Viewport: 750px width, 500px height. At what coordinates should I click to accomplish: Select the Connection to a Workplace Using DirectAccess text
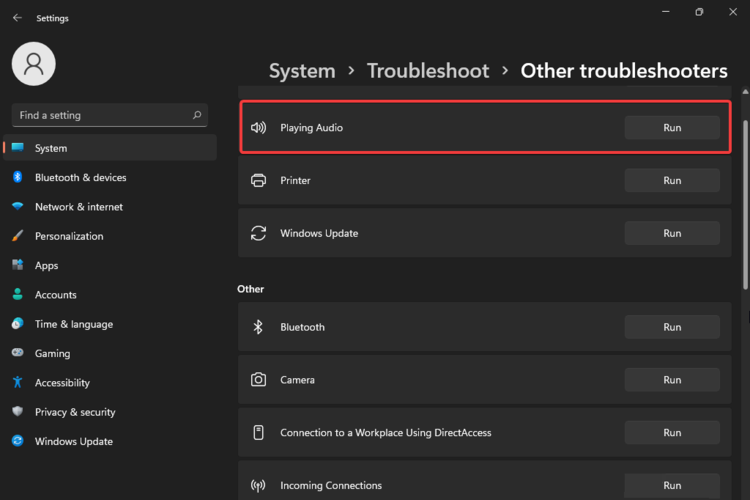click(386, 433)
